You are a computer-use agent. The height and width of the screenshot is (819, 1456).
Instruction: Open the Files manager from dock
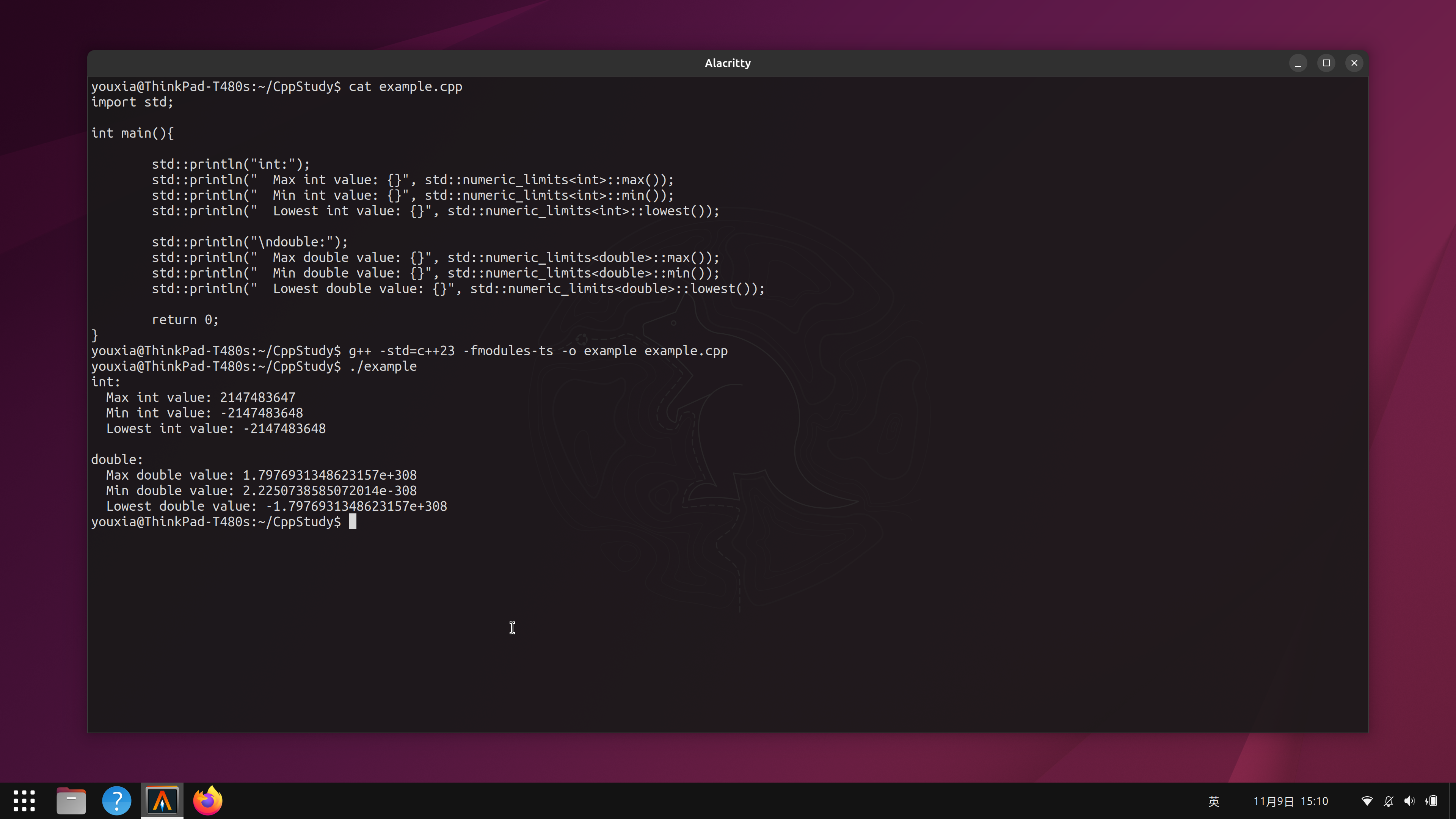pos(71,800)
